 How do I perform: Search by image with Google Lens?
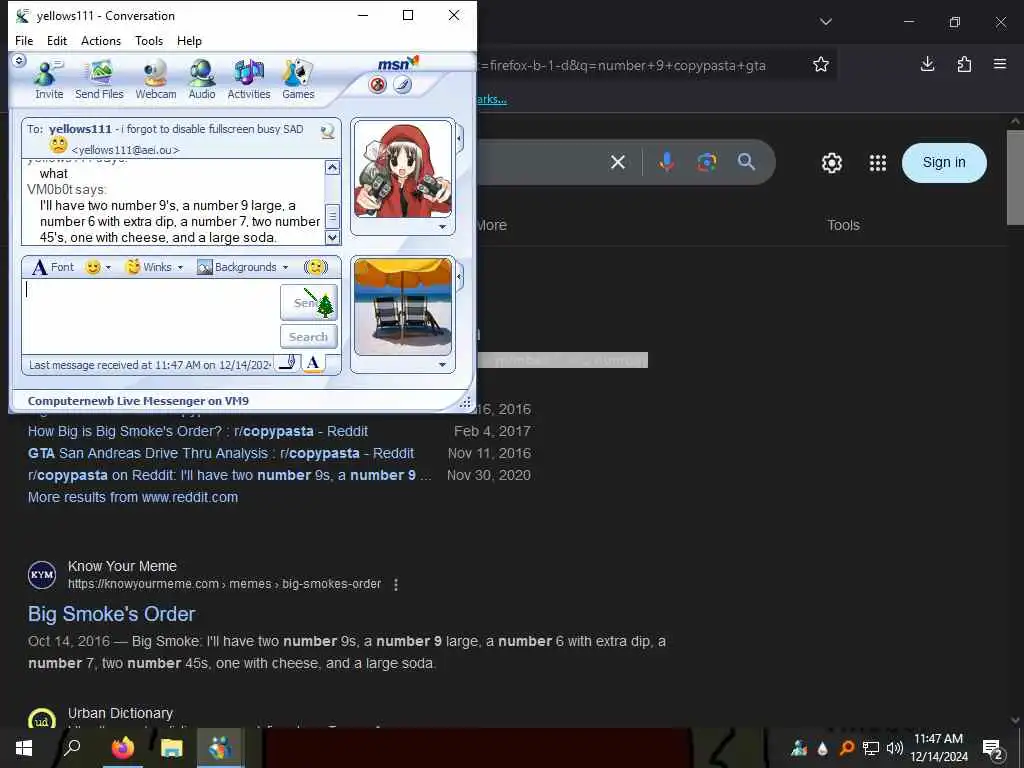point(707,162)
